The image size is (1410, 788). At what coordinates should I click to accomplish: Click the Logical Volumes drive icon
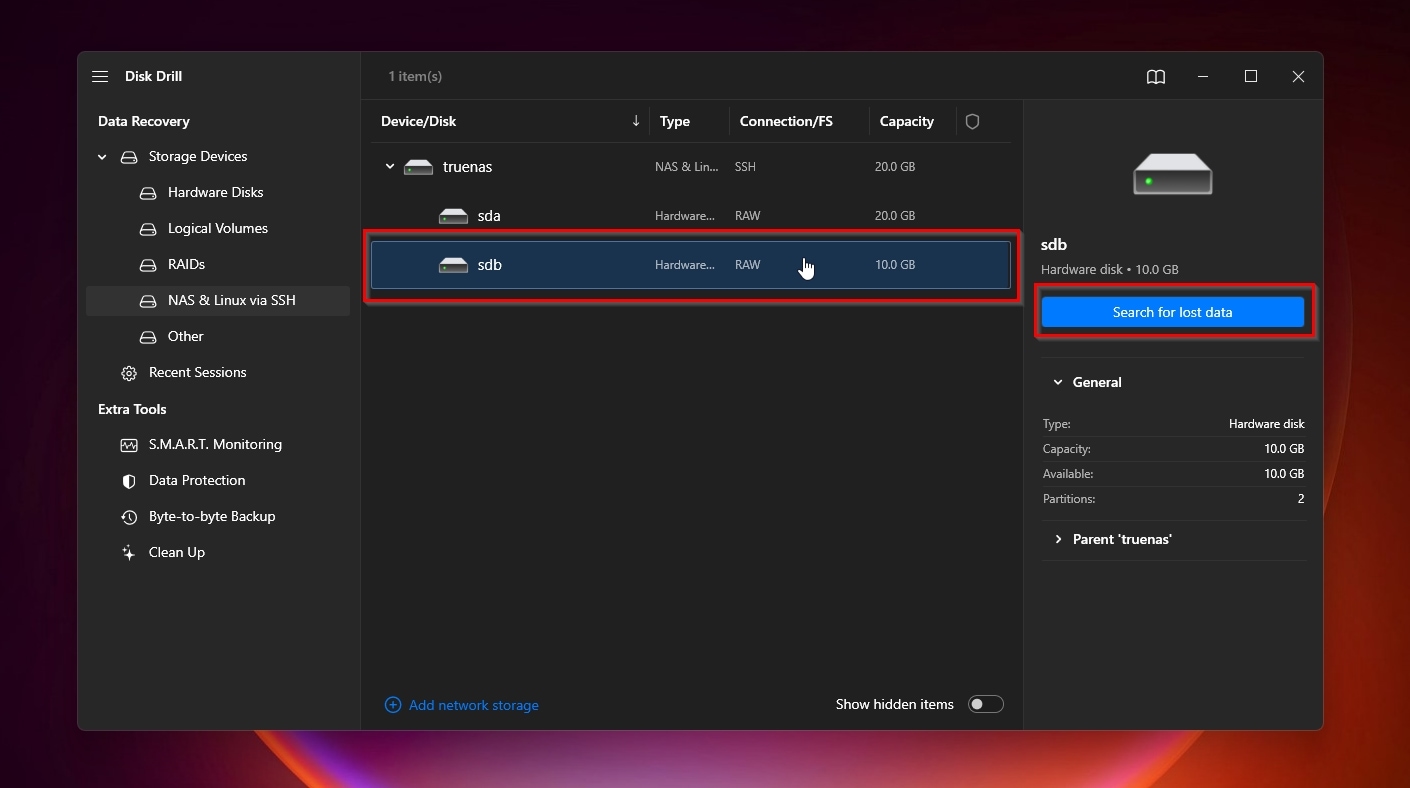click(x=148, y=229)
